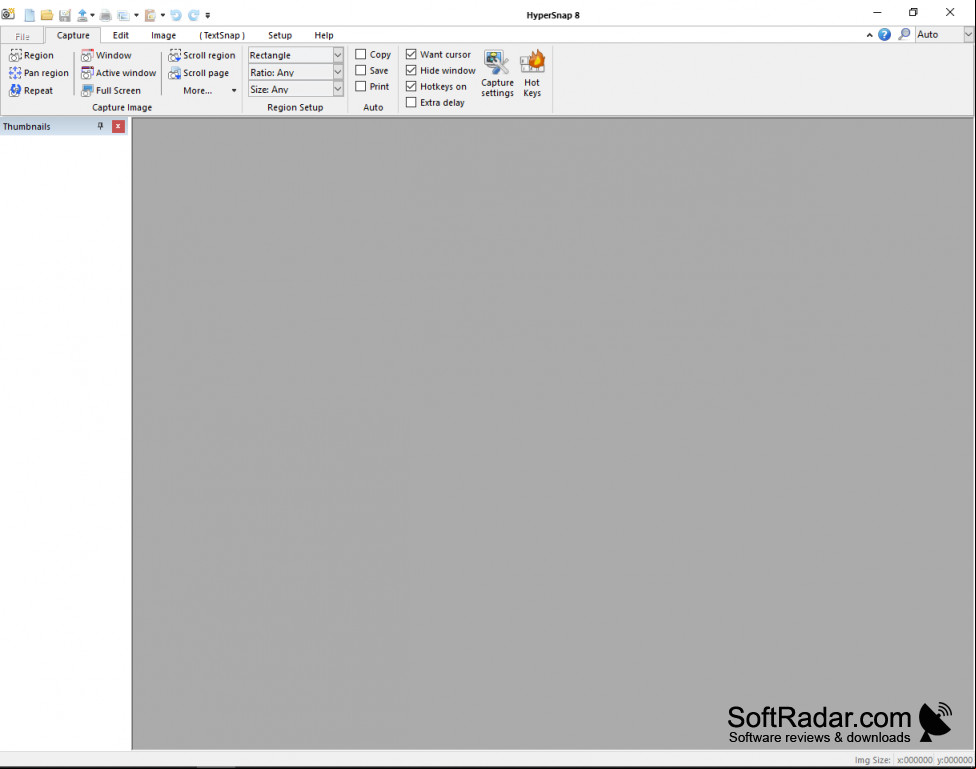
Task: Open Capture settings
Action: click(497, 73)
